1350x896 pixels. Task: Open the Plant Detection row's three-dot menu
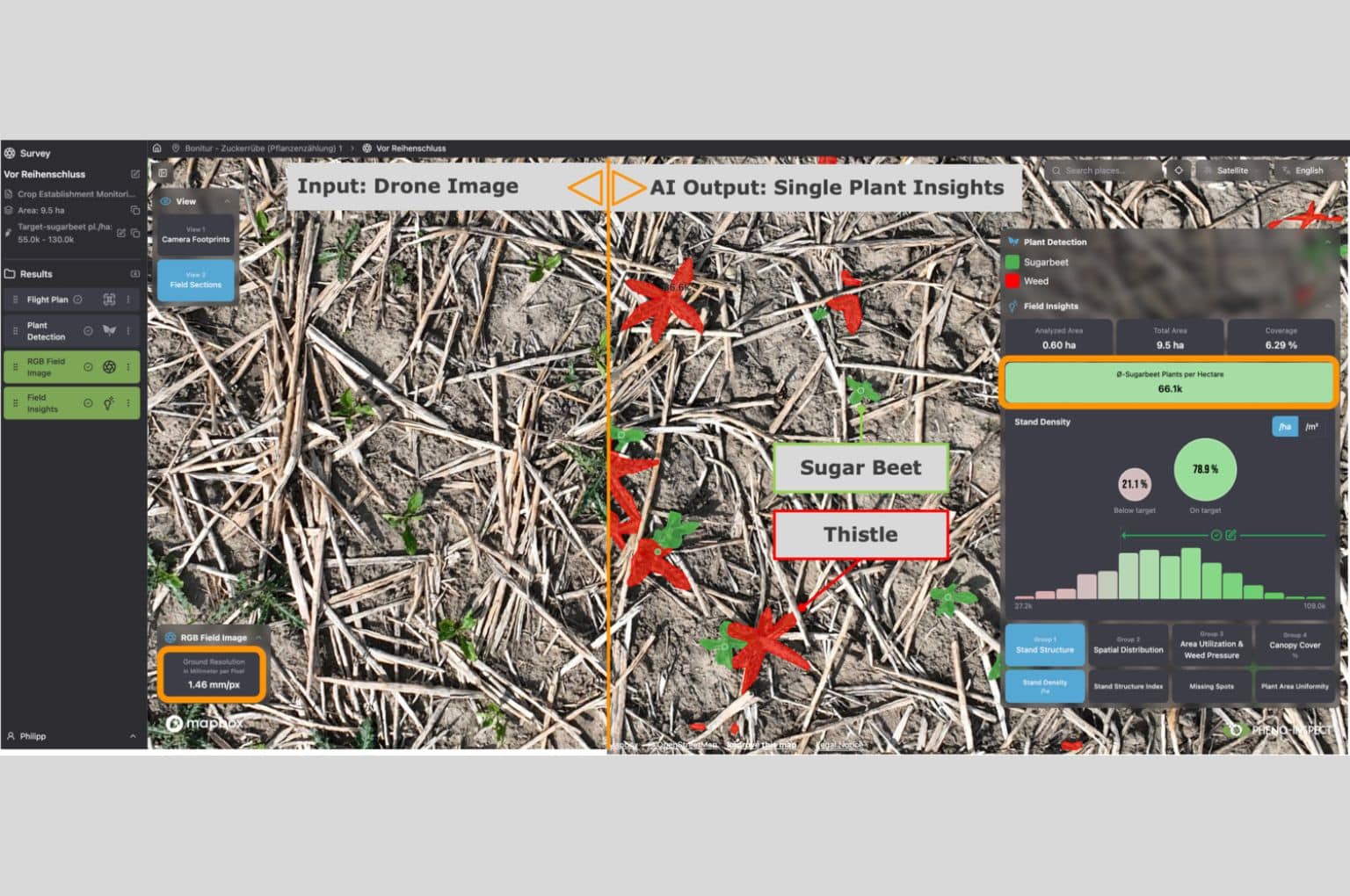128,331
